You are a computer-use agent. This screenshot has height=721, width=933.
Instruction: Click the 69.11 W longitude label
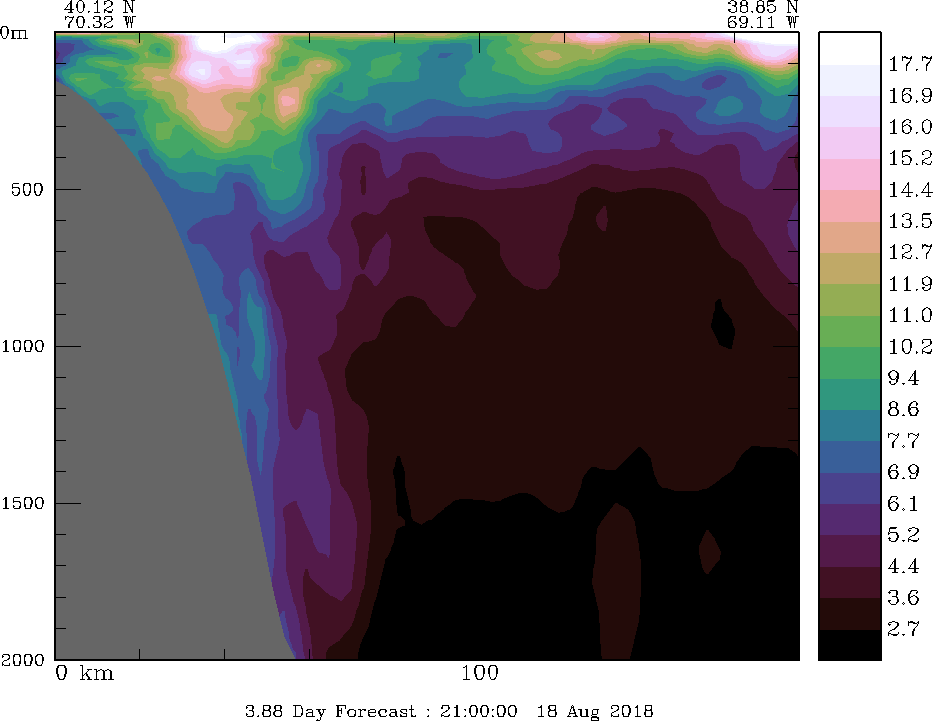762,22
